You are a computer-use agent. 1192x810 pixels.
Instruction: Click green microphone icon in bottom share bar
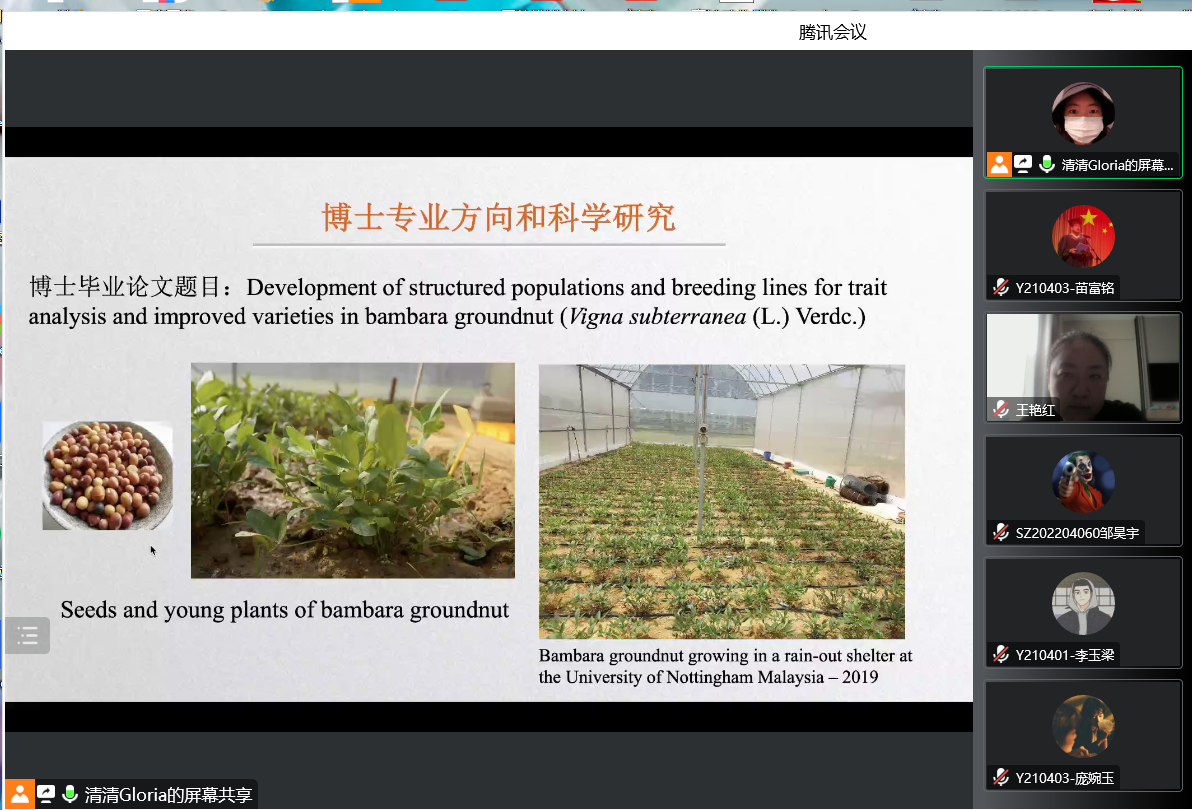(x=70, y=795)
